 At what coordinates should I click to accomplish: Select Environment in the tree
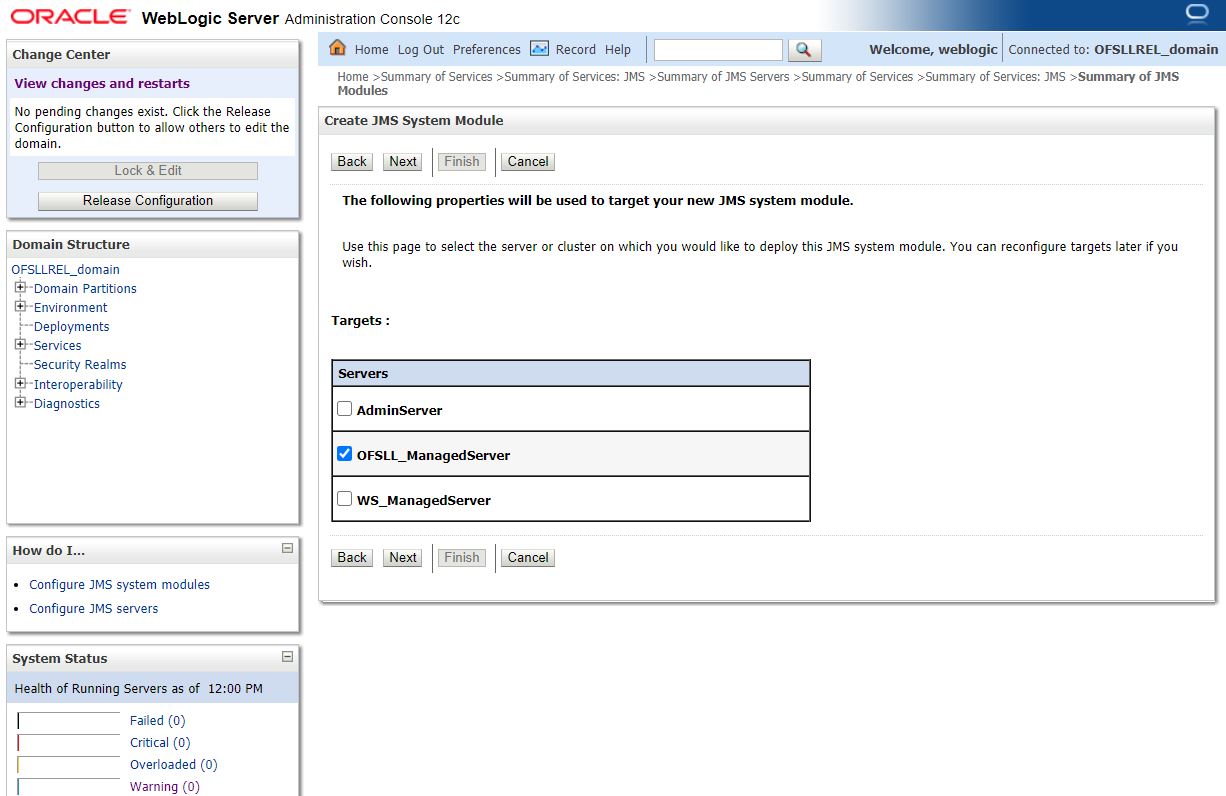[70, 307]
